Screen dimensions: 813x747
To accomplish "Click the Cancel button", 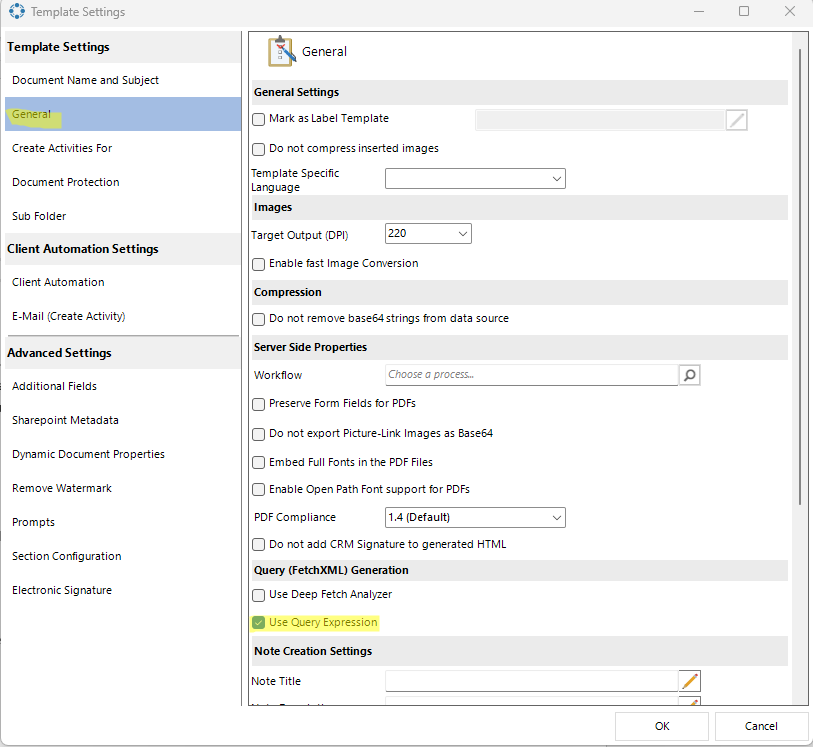I will click(761, 726).
